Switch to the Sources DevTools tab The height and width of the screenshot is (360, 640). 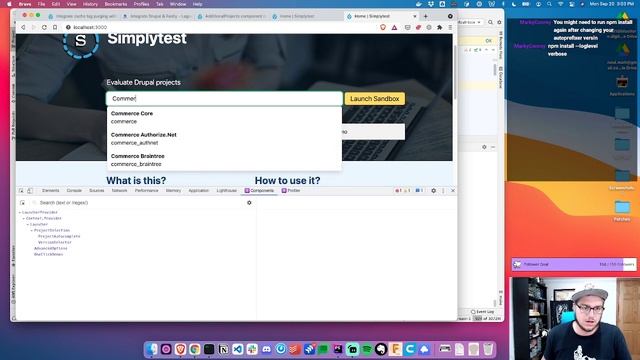(97, 191)
